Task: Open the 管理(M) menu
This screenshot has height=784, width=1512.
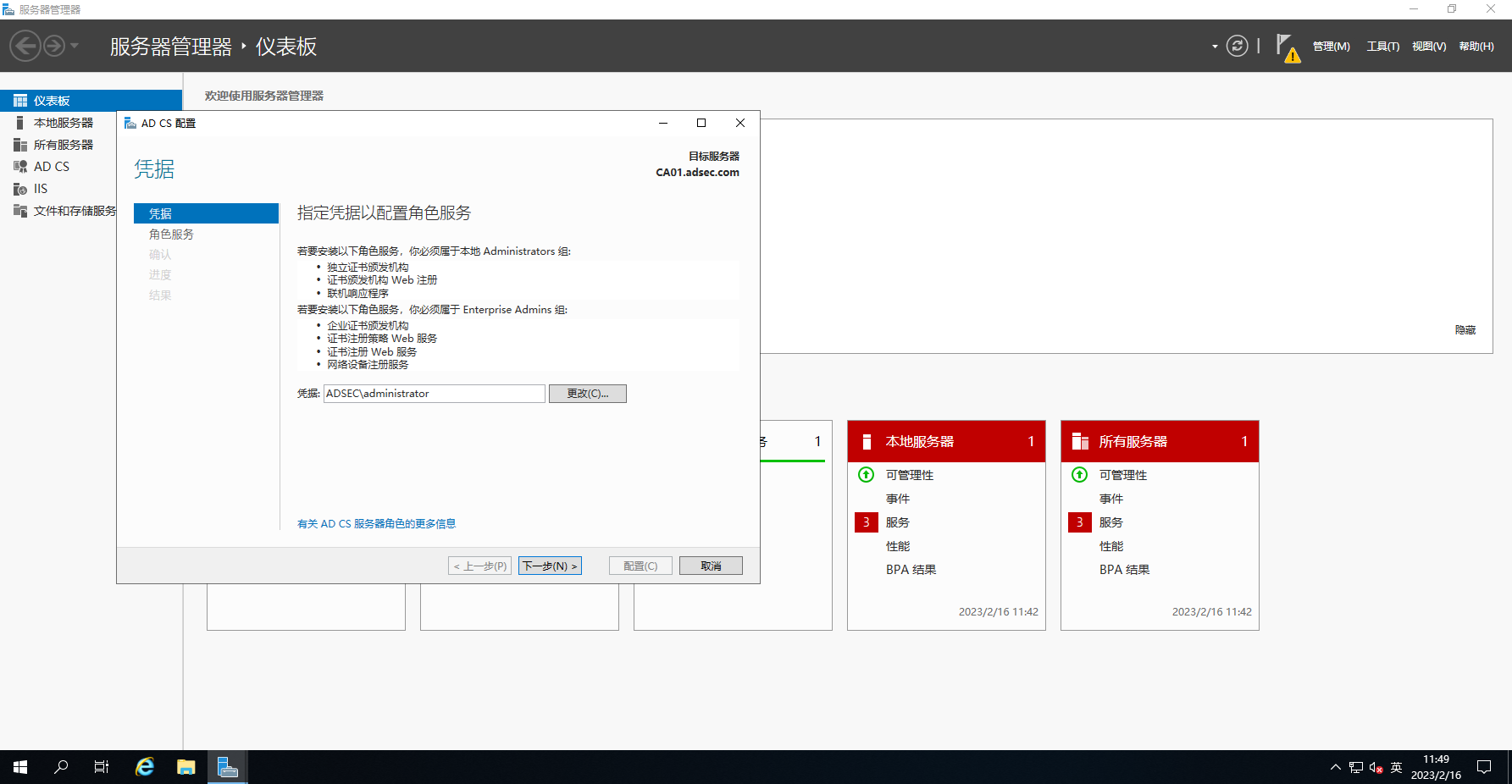Action: (1331, 47)
